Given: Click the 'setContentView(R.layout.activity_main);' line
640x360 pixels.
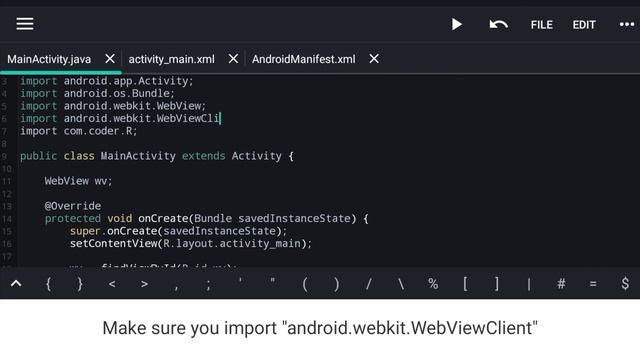Looking at the screenshot, I should 191,244.
